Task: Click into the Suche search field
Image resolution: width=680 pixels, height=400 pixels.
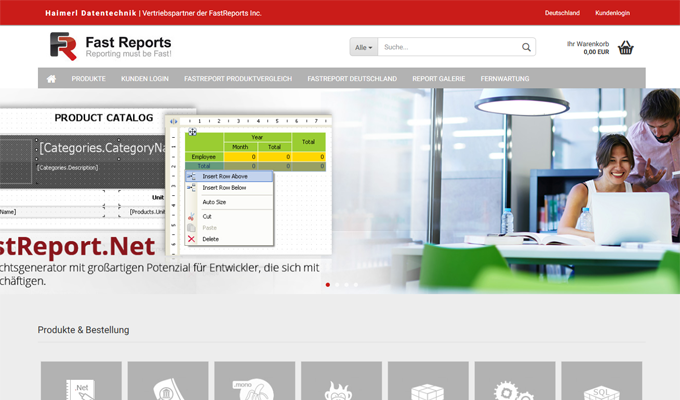Action: (448, 47)
